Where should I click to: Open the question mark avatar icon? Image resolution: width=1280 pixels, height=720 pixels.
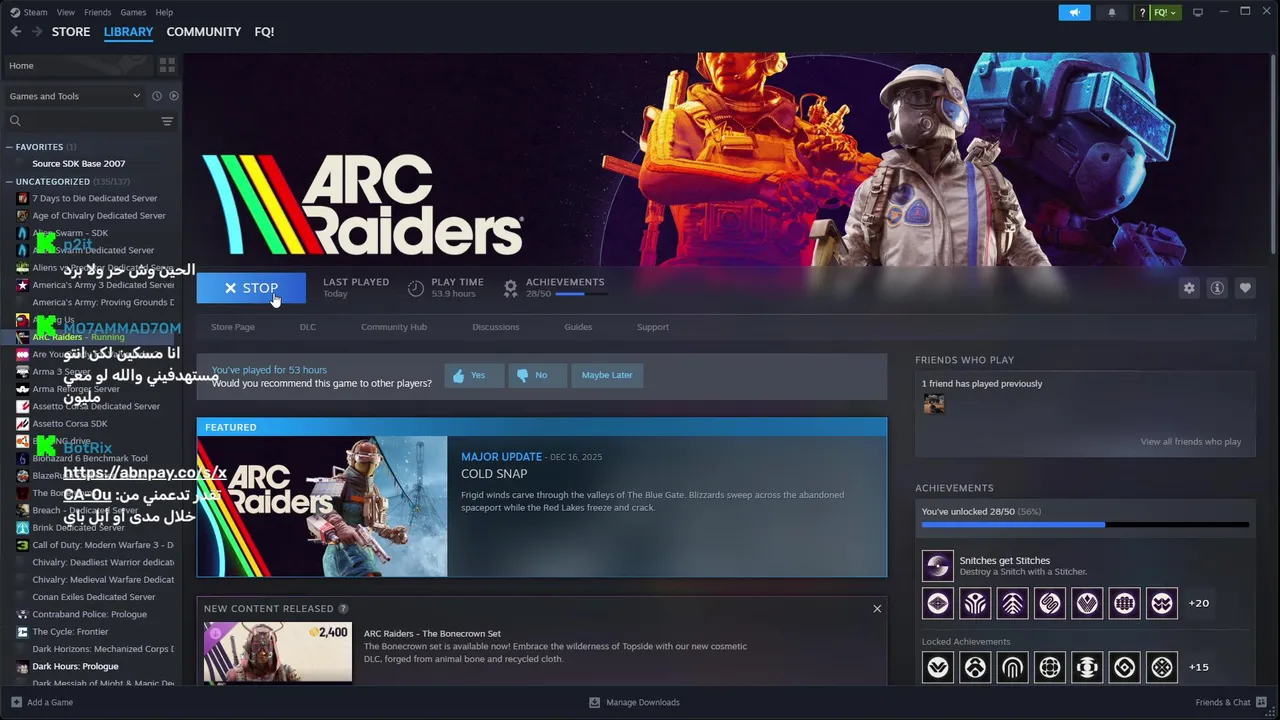pos(1142,12)
